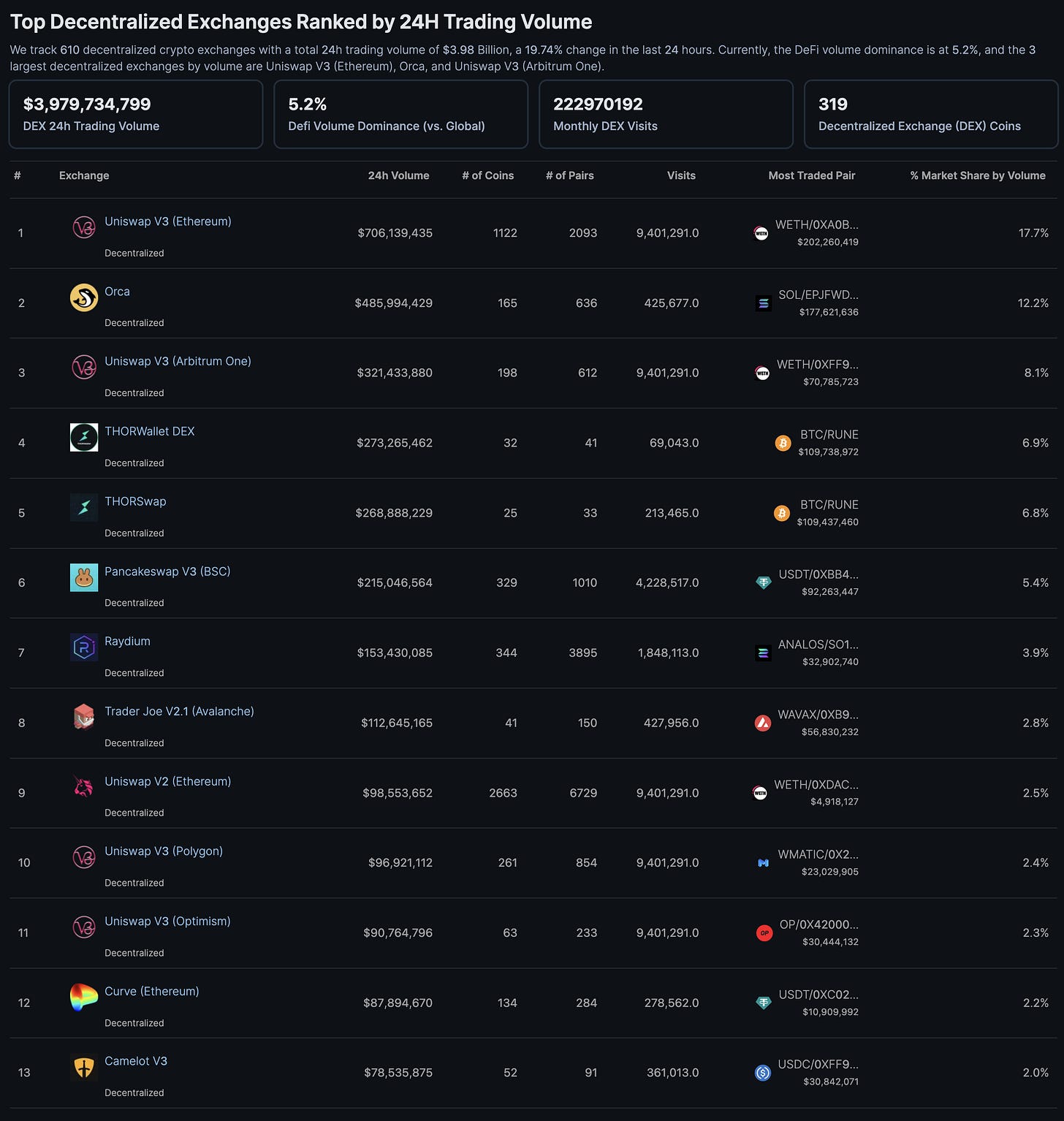Screen dimensions: 1064x1121
Task: Click the Uniswap V3 (Optimism) logo icon
Action: (x=84, y=927)
